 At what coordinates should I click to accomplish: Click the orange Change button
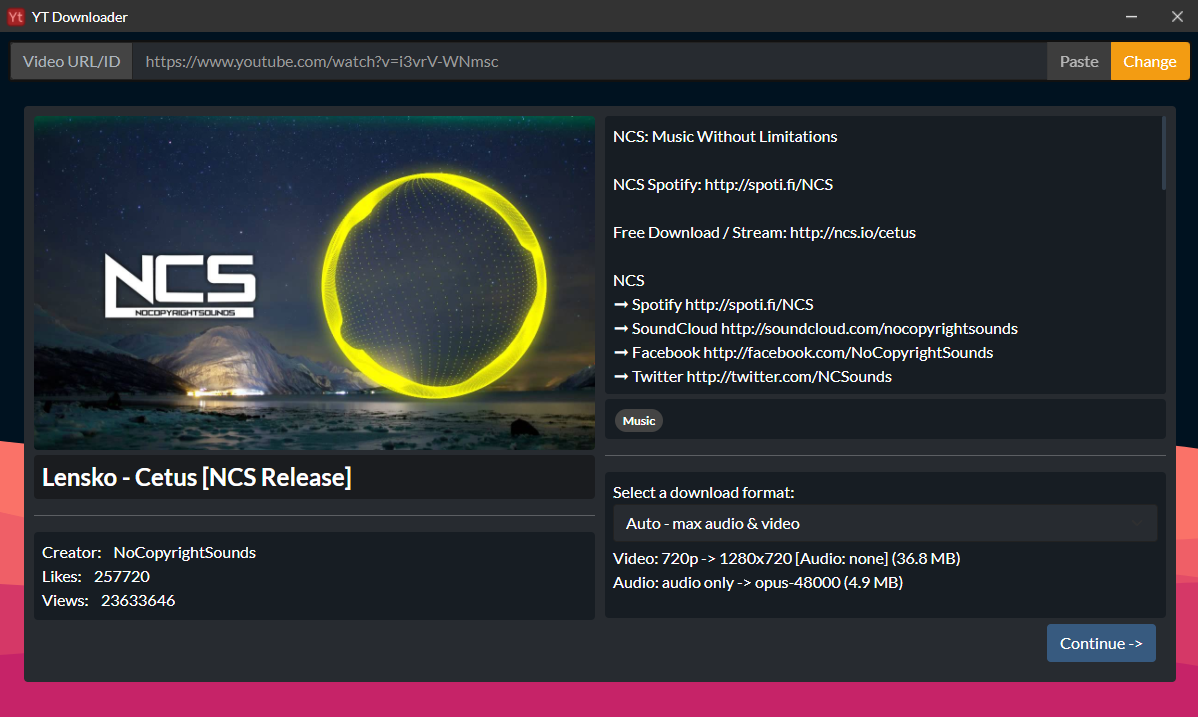tap(1150, 61)
